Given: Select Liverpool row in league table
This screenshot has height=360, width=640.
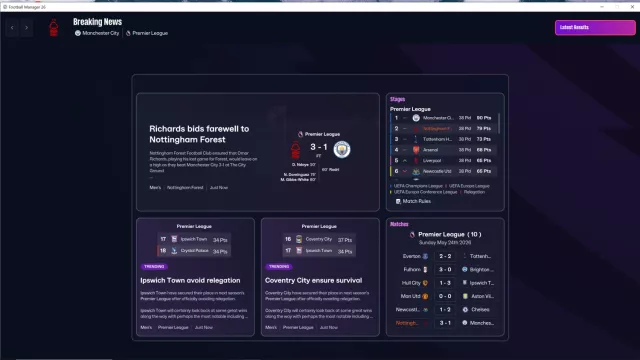Looking at the screenshot, I should [x=443, y=160].
